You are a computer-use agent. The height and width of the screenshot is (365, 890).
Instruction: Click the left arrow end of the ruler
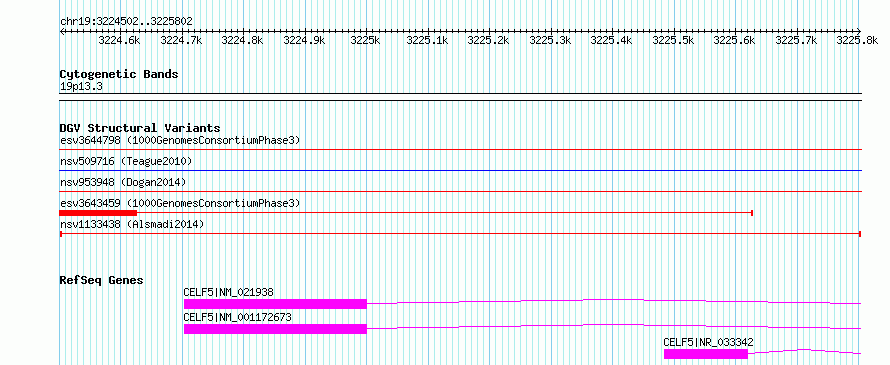tap(62, 31)
